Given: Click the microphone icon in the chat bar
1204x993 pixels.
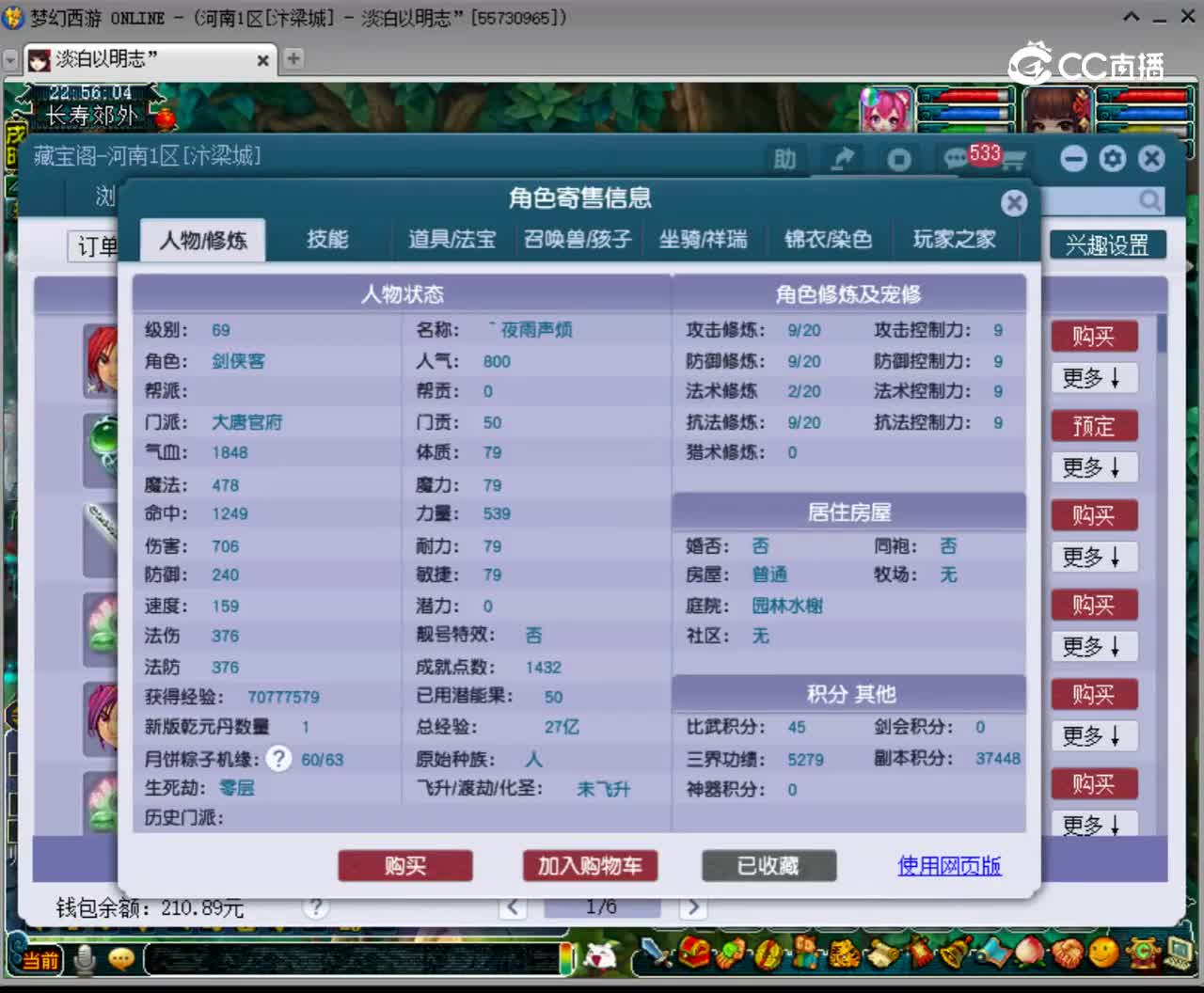Looking at the screenshot, I should 86,958.
